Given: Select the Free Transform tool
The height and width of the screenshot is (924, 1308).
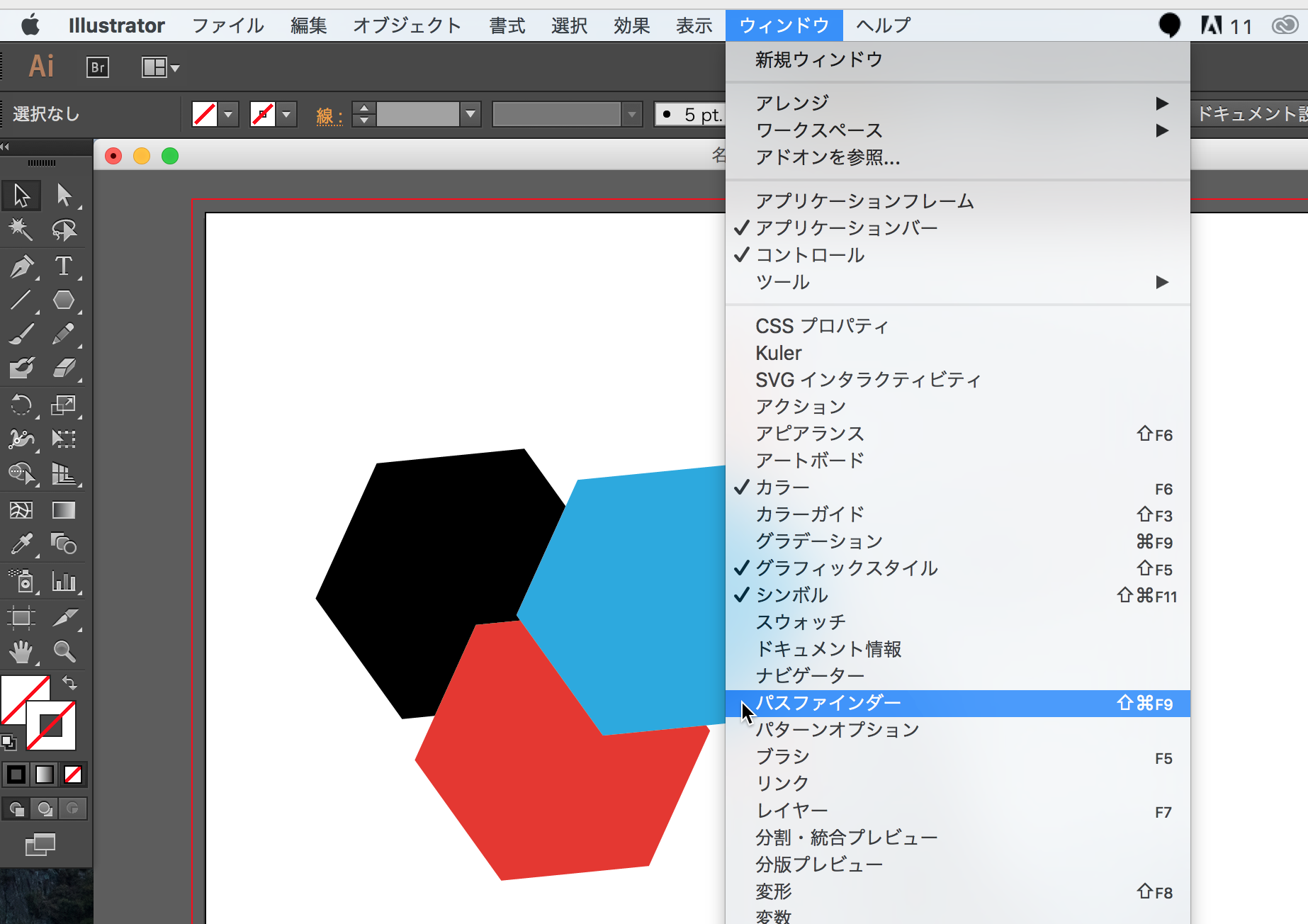Looking at the screenshot, I should (x=64, y=439).
